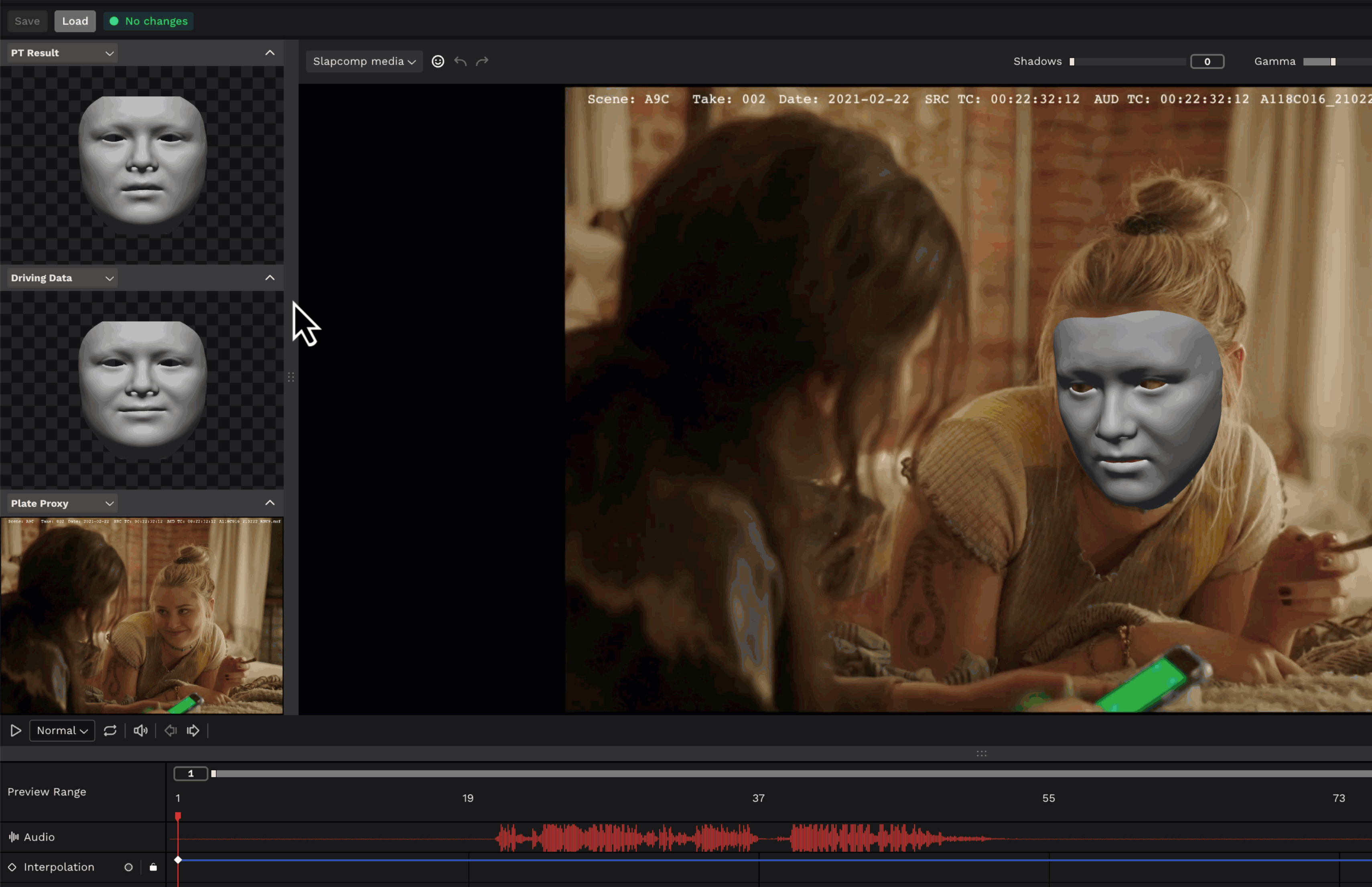Toggle the Interpolation track circle button
The image size is (1372, 887).
(128, 867)
